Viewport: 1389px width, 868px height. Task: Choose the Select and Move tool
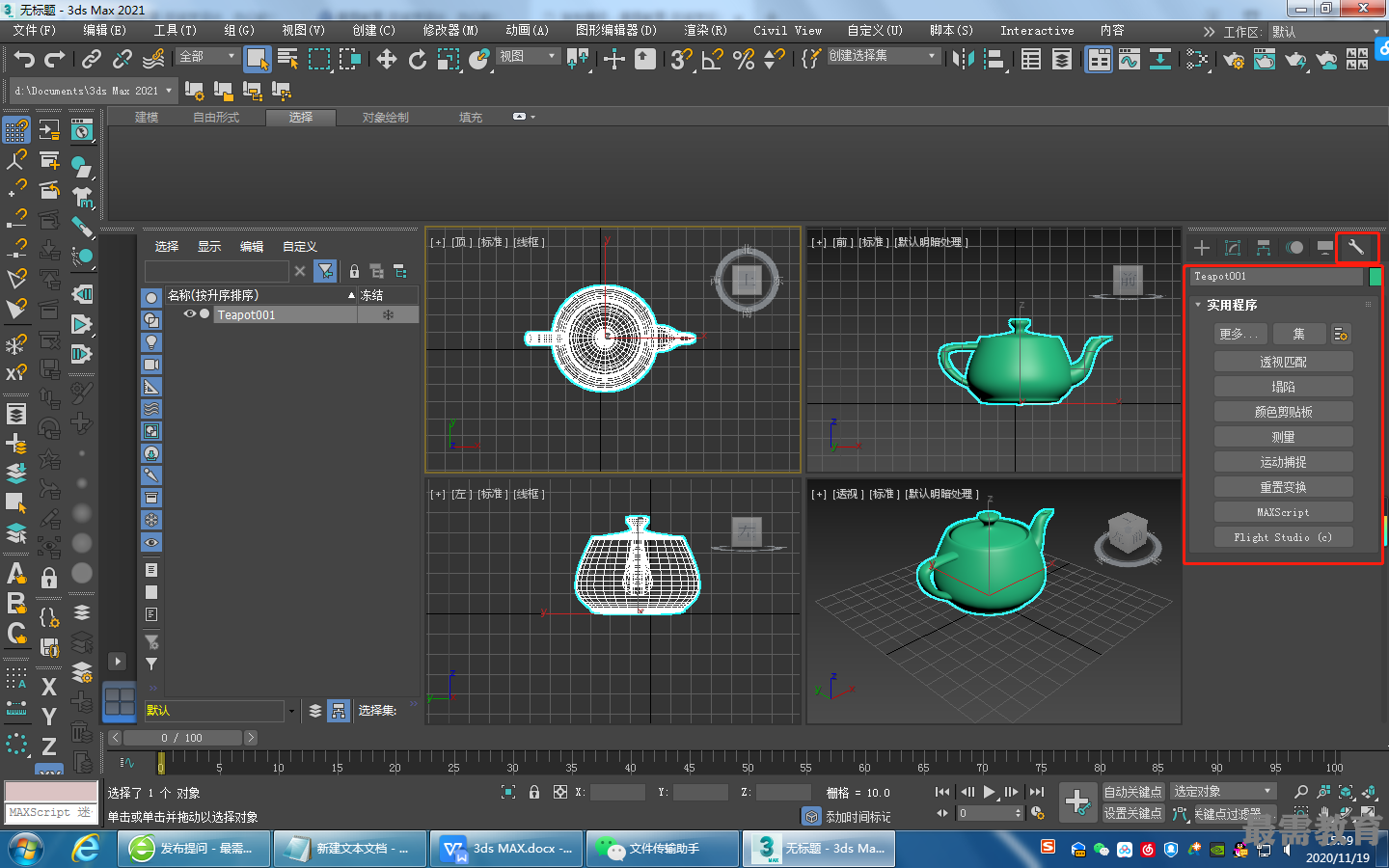tap(387, 60)
